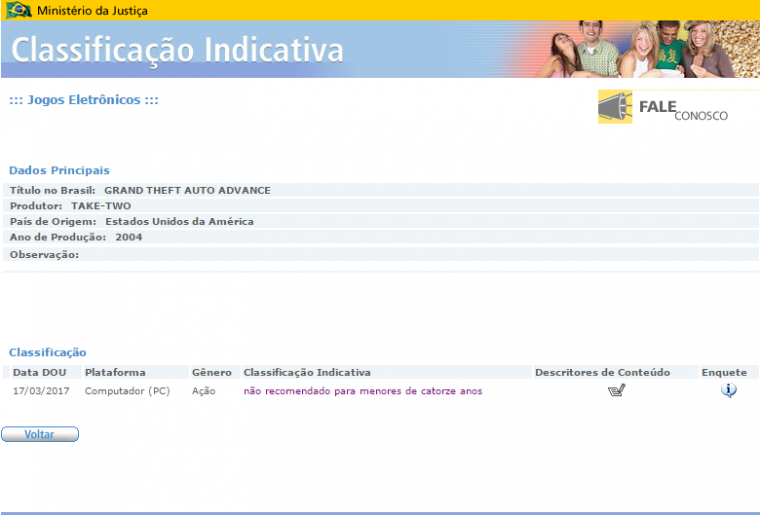Select the country Estados Unidos da América
760x515 pixels.
[x=179, y=221]
